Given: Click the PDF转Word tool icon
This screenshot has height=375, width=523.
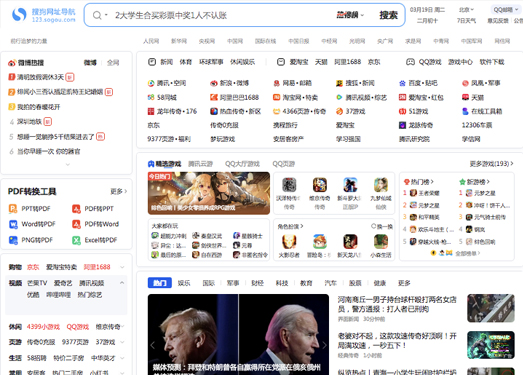Looking at the screenshot, I should click(x=76, y=224).
